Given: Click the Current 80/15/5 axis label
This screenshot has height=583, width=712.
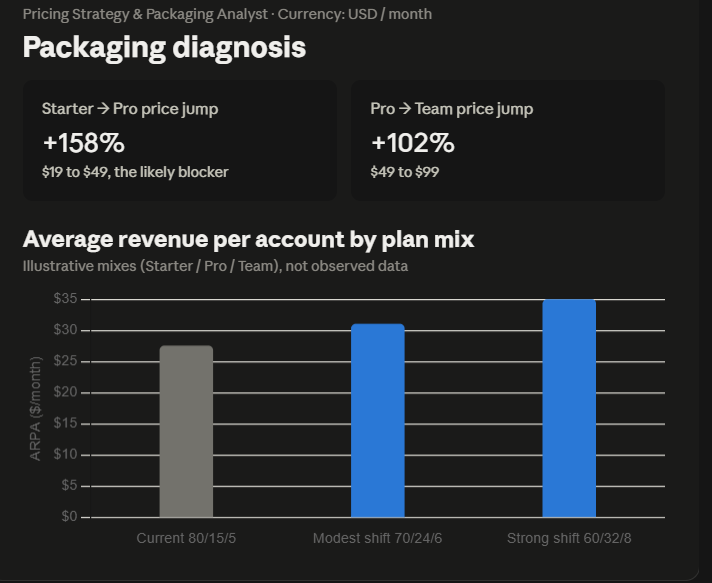Looking at the screenshot, I should point(186,539).
